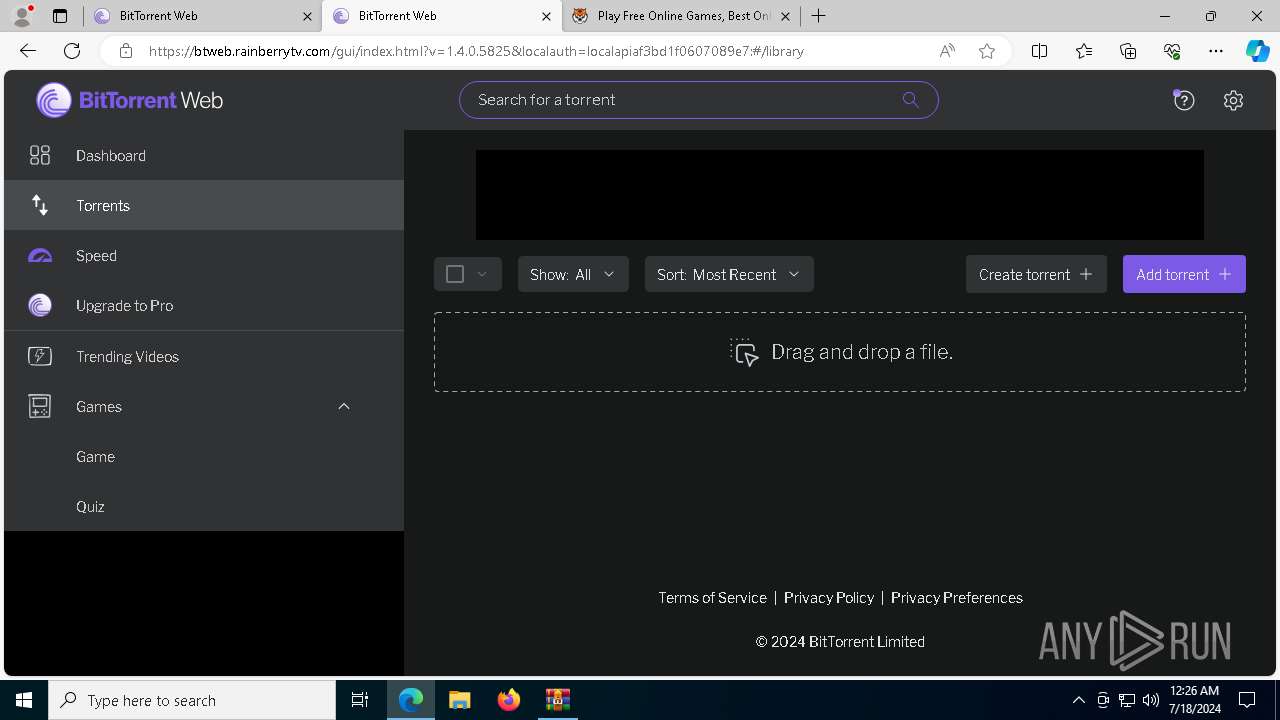Image resolution: width=1280 pixels, height=720 pixels.
Task: Go to Dashboard in the sidebar
Action: pos(204,155)
